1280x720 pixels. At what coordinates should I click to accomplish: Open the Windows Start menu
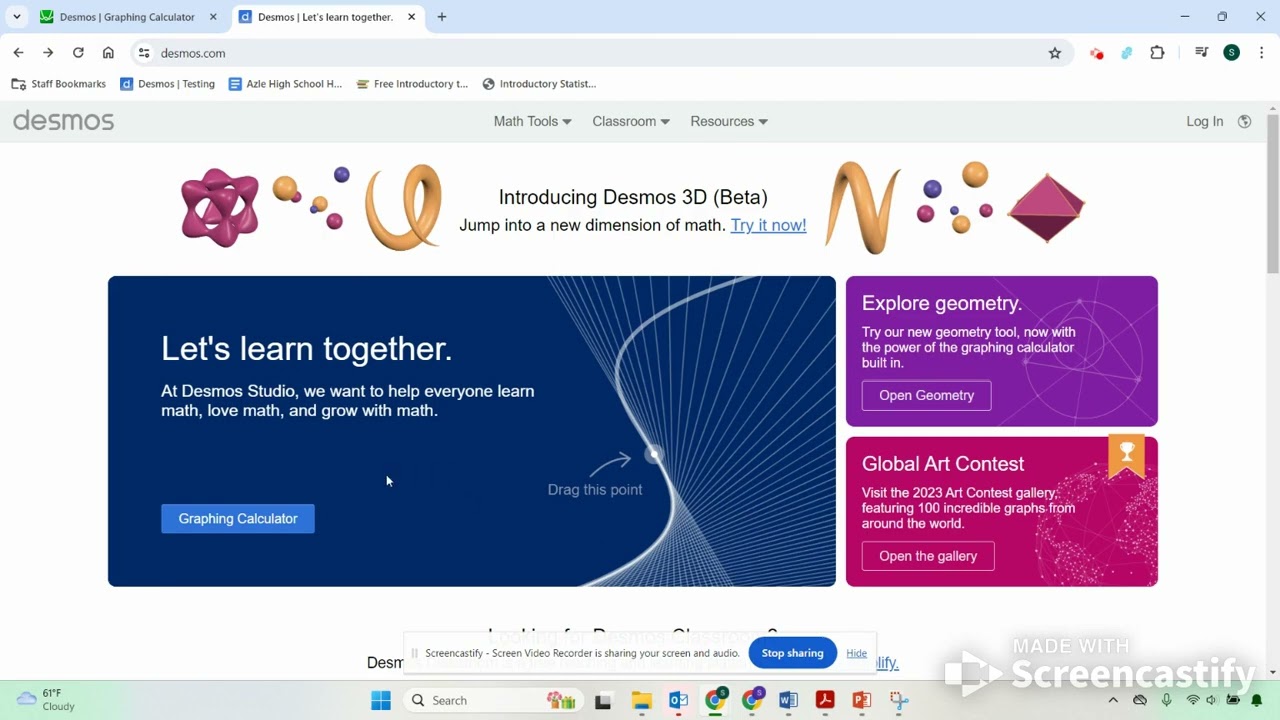click(x=381, y=700)
